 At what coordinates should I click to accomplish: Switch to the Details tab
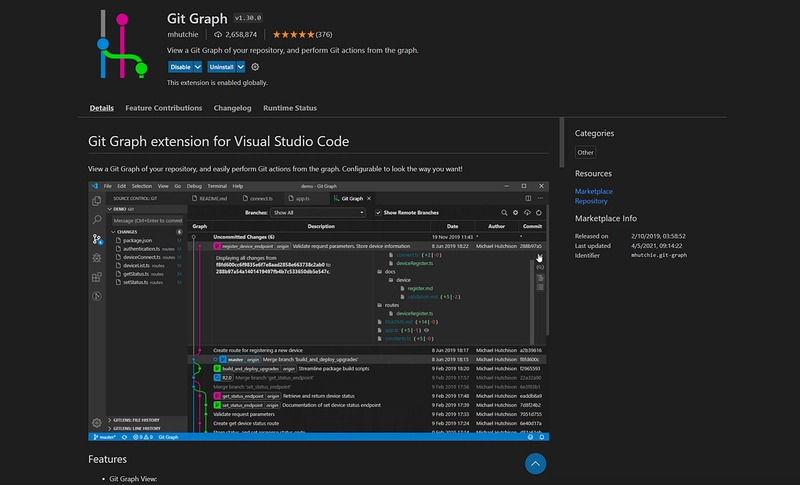coord(102,108)
